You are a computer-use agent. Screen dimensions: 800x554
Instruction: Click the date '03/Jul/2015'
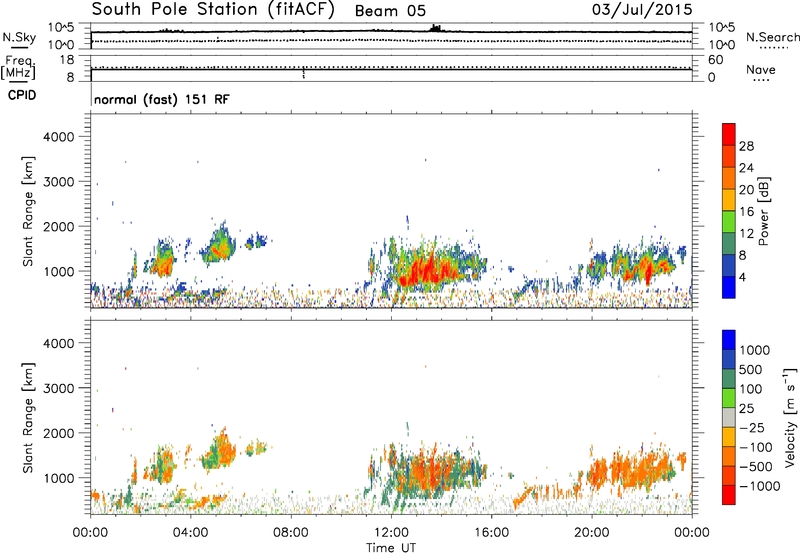click(x=642, y=9)
